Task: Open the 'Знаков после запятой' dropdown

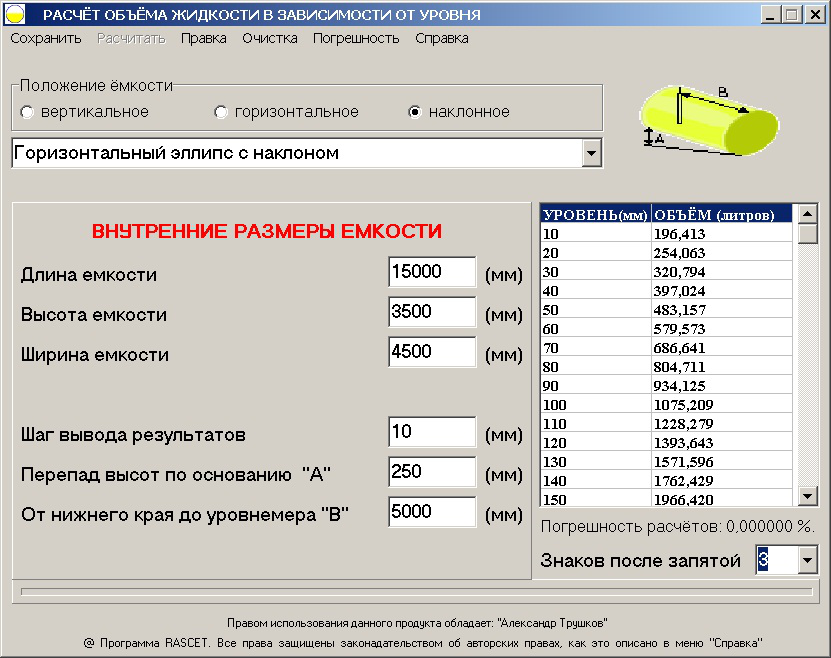Action: (806, 560)
